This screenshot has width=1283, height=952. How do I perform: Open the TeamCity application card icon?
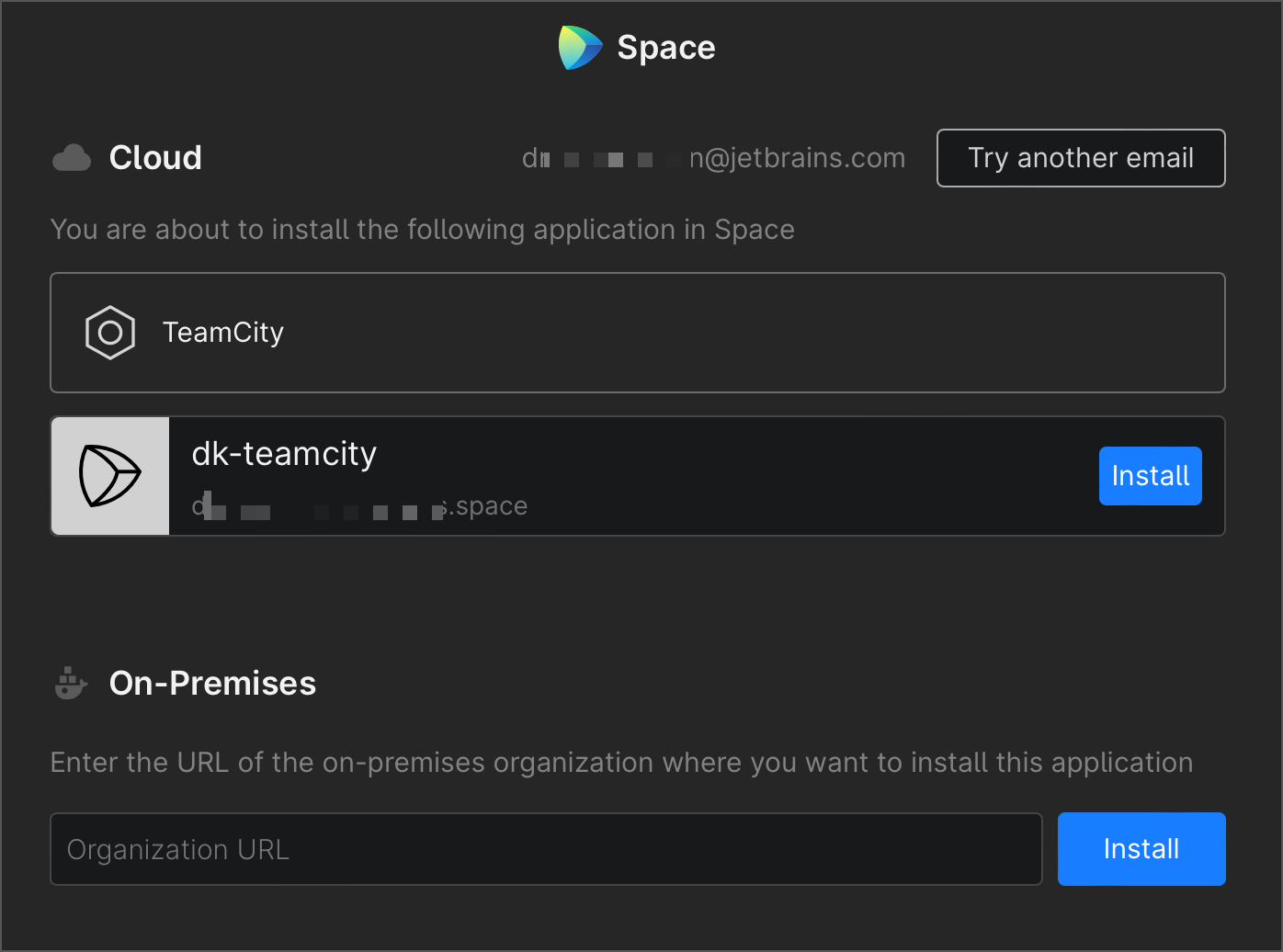pos(109,333)
